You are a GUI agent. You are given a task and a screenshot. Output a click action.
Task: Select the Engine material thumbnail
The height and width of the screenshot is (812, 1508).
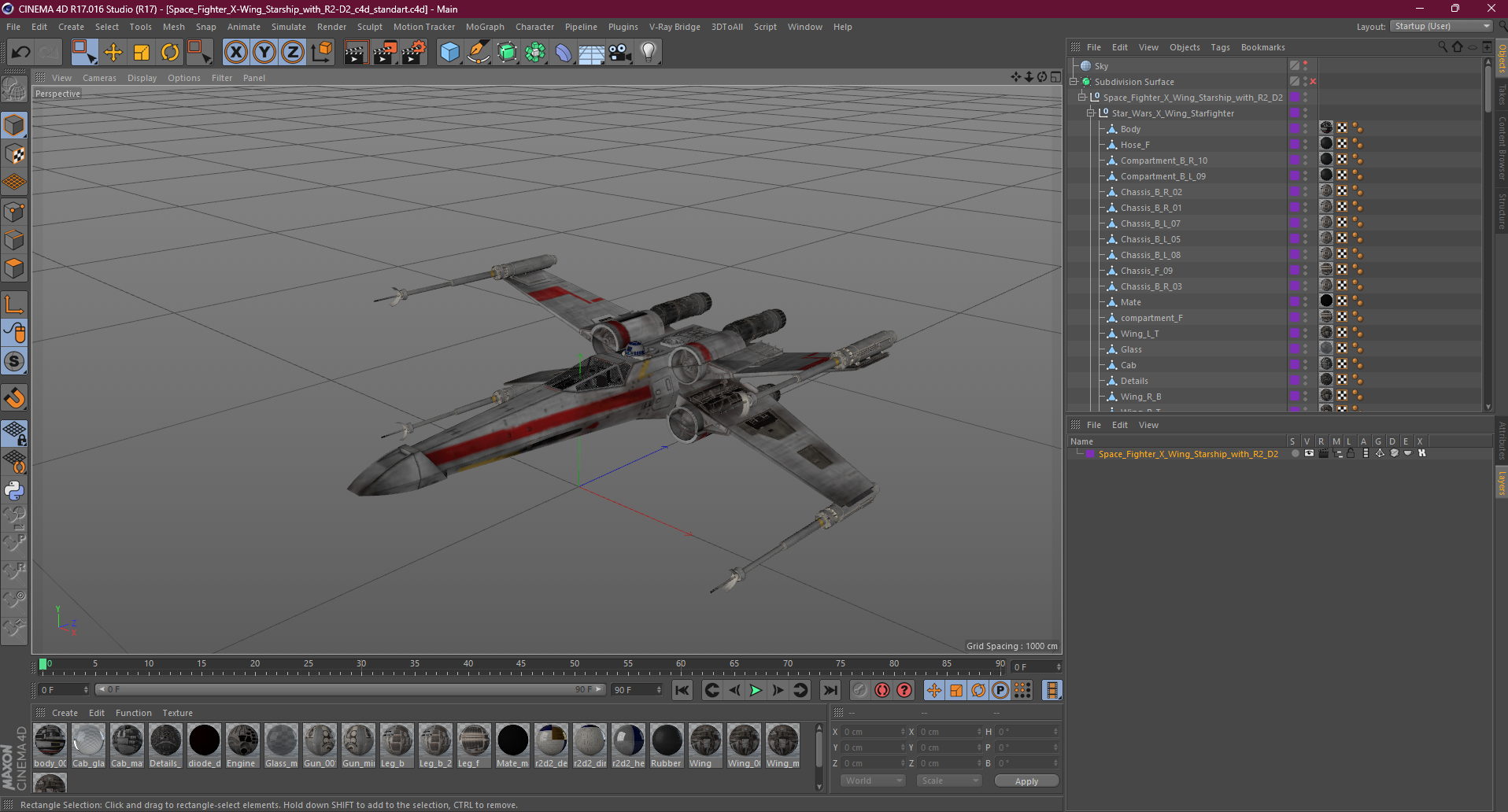click(242, 745)
